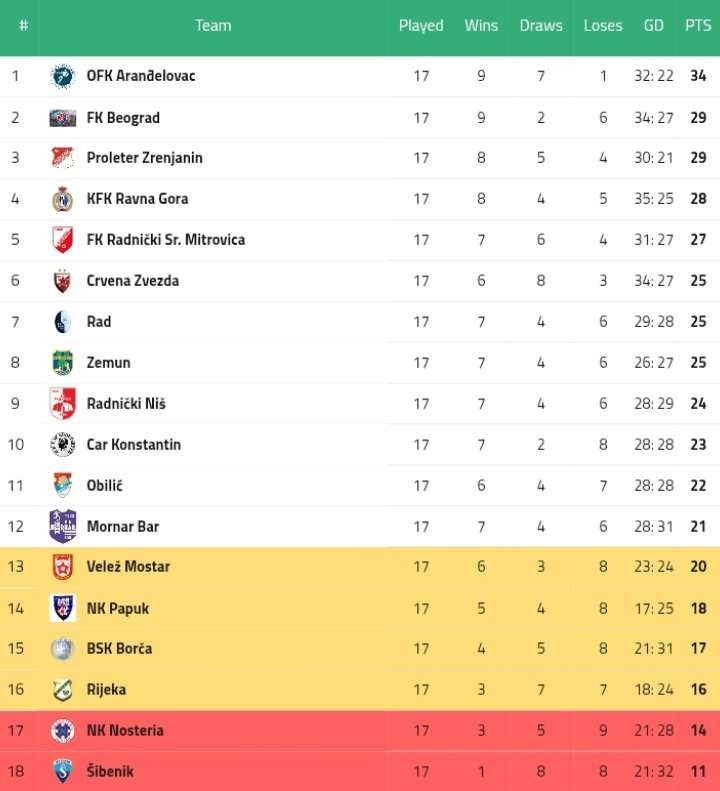Click the OFK Aranđelovac club crest
720x791 pixels.
click(63, 76)
